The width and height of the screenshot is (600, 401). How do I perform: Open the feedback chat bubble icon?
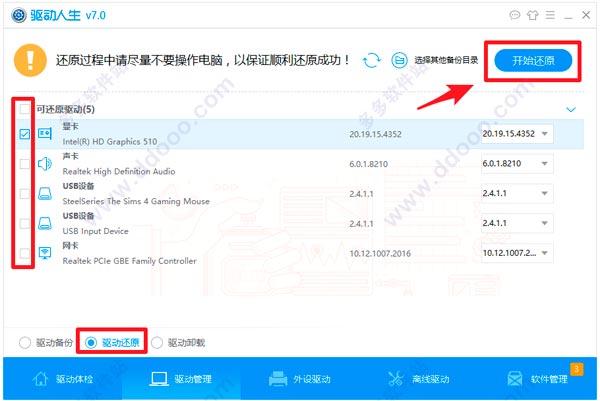coord(515,15)
